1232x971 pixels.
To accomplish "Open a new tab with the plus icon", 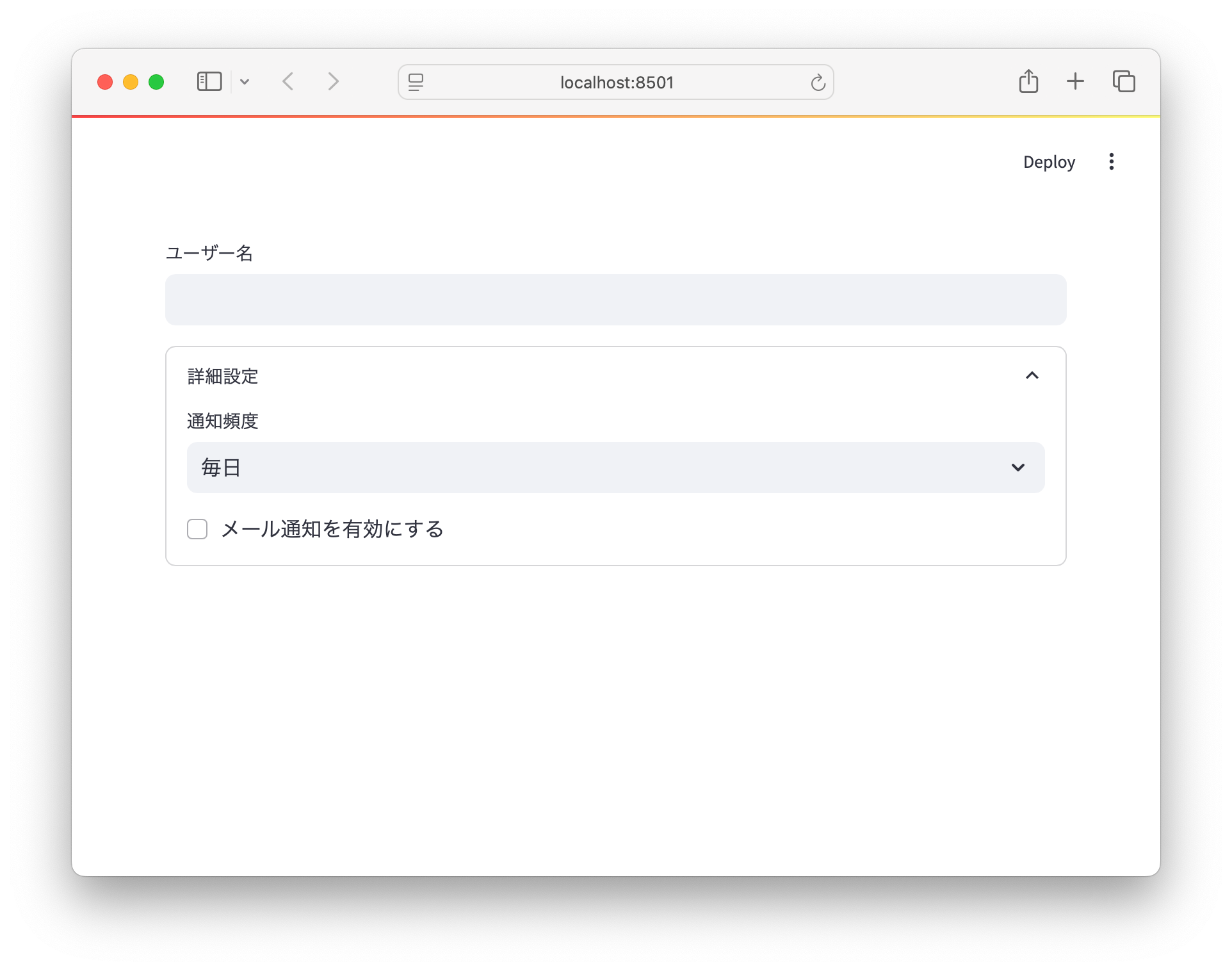I will (x=1076, y=81).
